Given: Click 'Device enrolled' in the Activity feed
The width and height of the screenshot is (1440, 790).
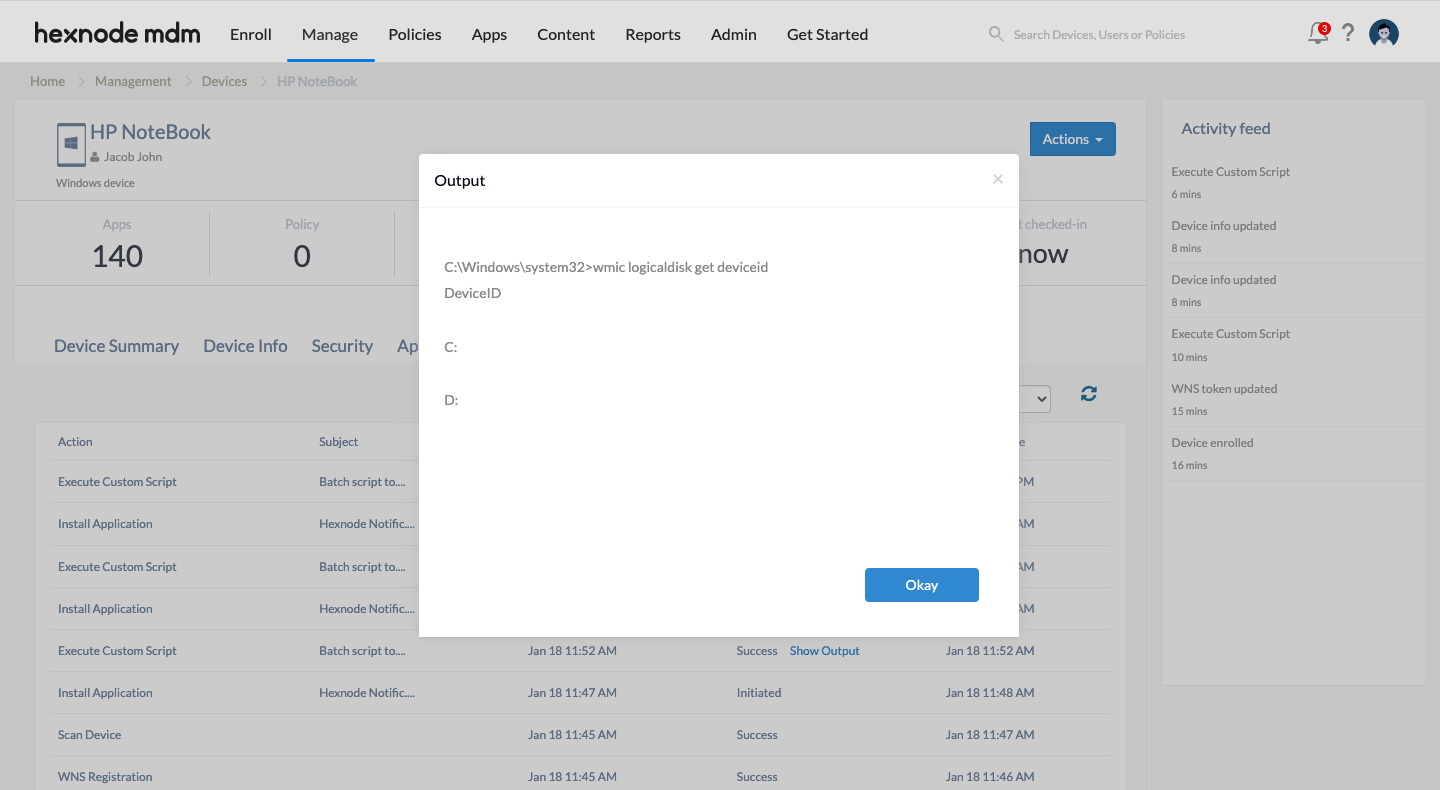Looking at the screenshot, I should (x=1212, y=443).
